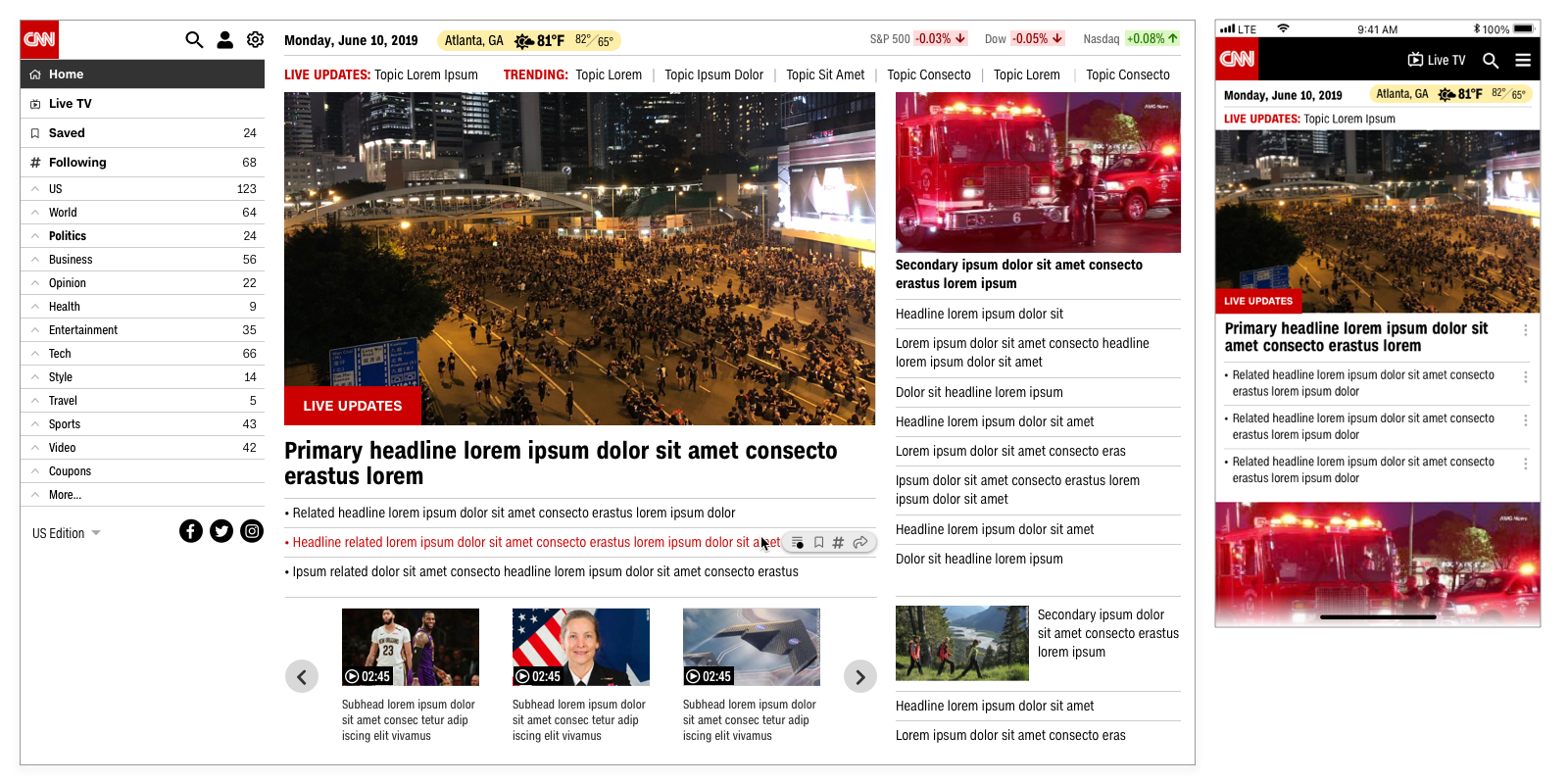Click the CNN logo in mobile view
The height and width of the screenshot is (784, 1568).
click(x=1237, y=60)
